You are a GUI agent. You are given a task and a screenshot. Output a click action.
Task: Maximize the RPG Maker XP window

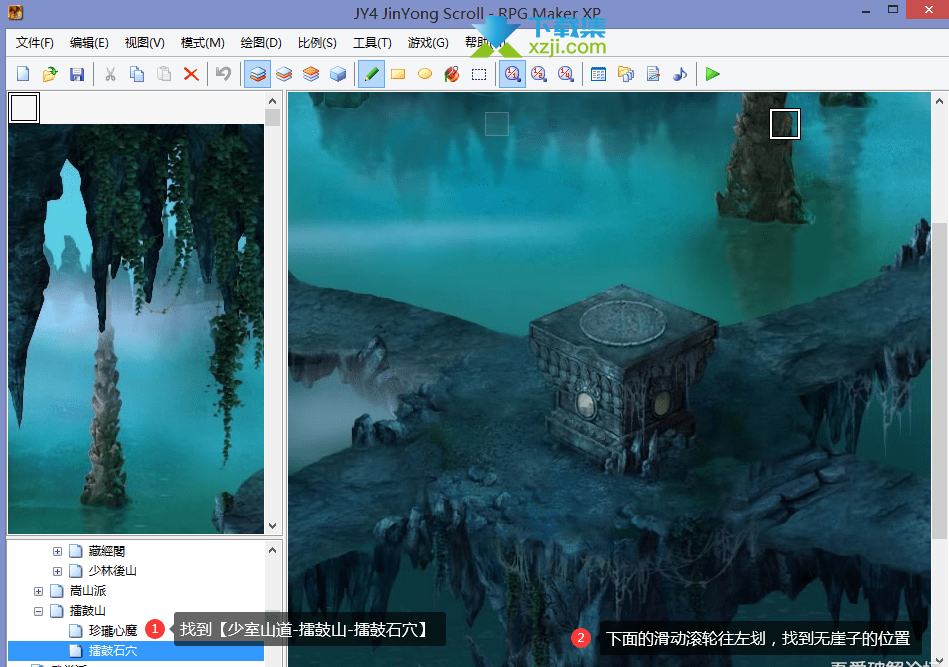893,10
